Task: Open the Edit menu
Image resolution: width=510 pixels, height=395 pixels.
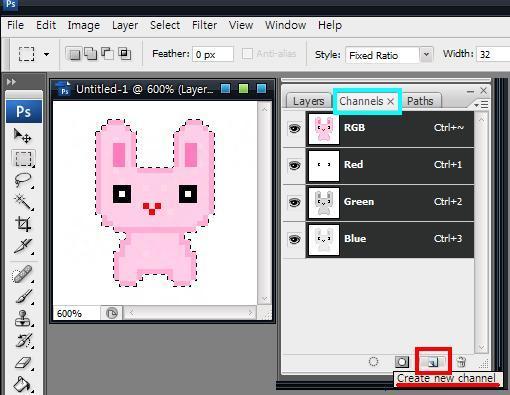Action: tap(46, 25)
